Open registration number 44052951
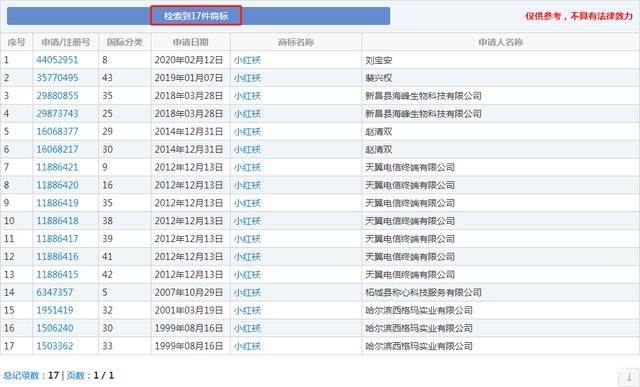The width and height of the screenshot is (640, 387). coord(57,60)
